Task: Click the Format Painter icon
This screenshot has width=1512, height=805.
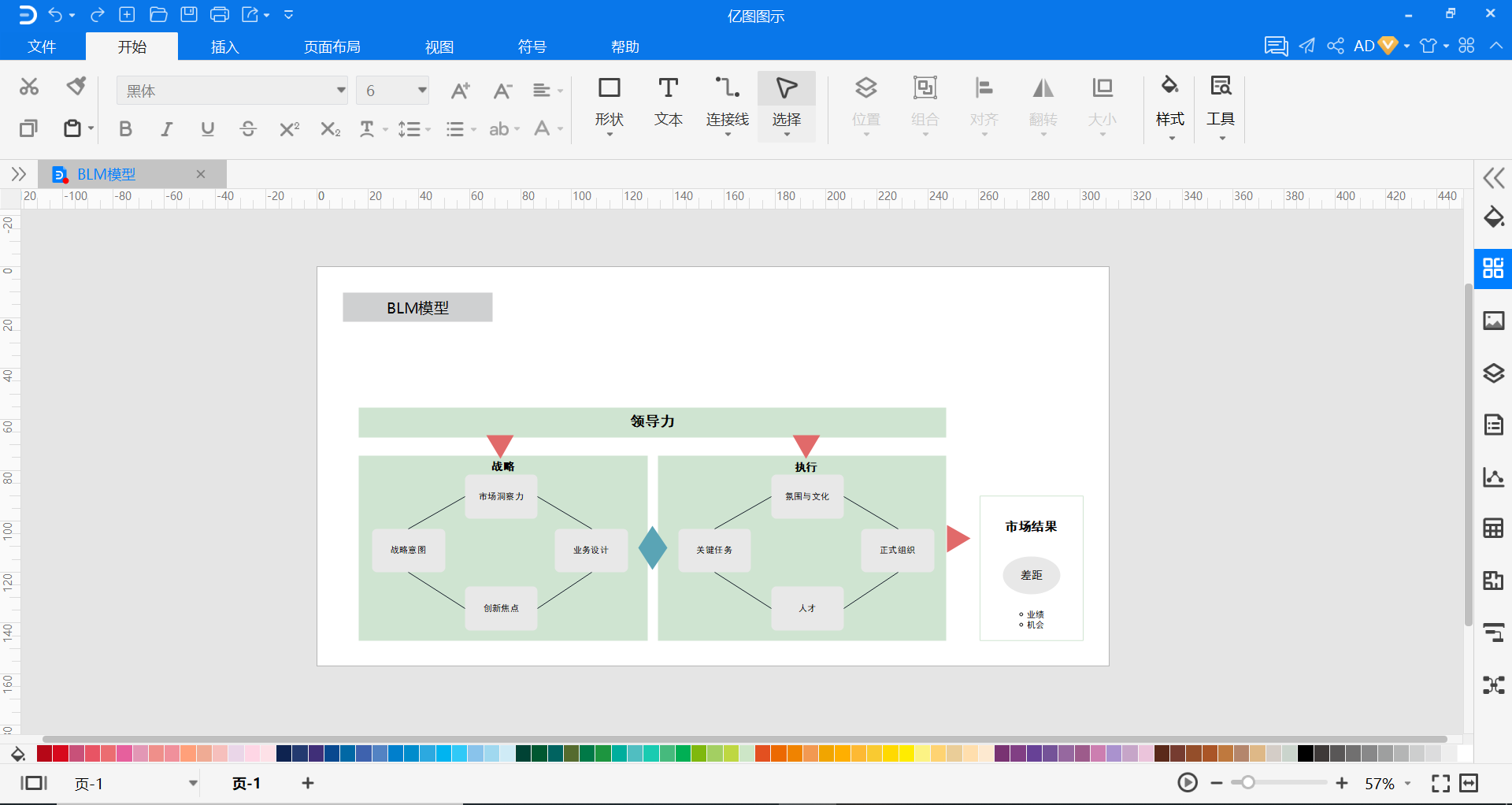Action: (x=76, y=86)
